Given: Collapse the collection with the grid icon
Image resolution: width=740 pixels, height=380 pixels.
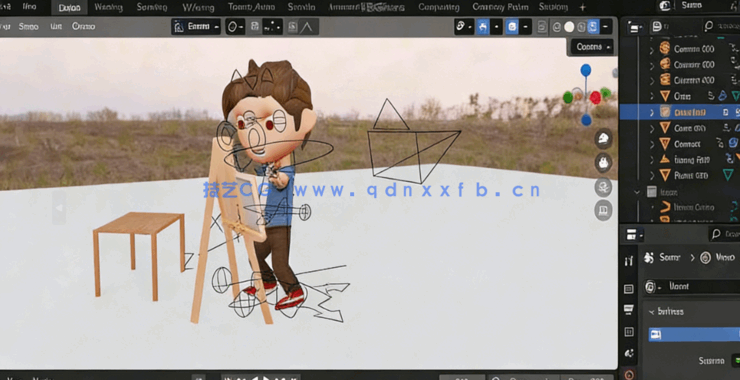Looking at the screenshot, I should 637,192.
